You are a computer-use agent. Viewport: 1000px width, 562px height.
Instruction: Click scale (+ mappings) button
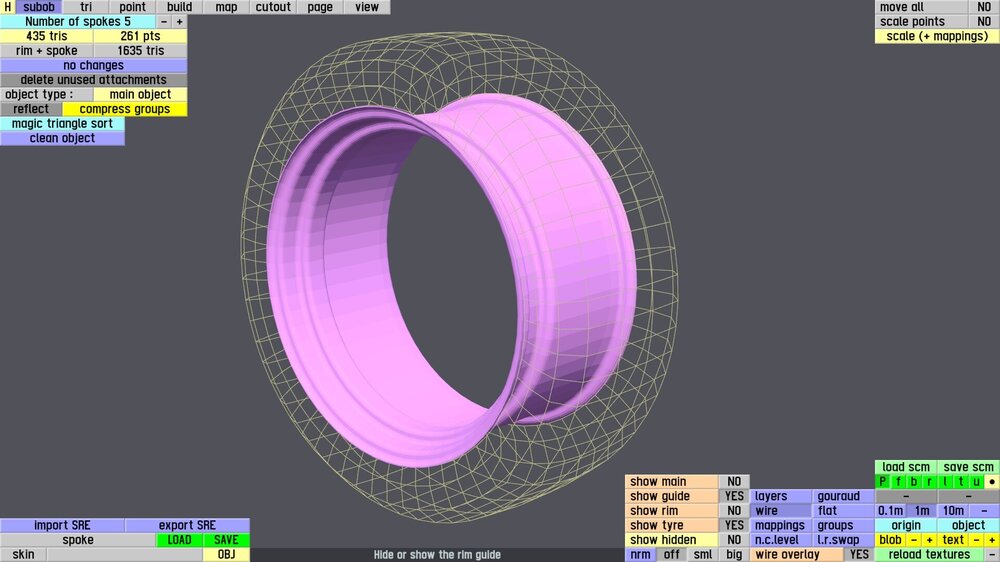click(938, 36)
